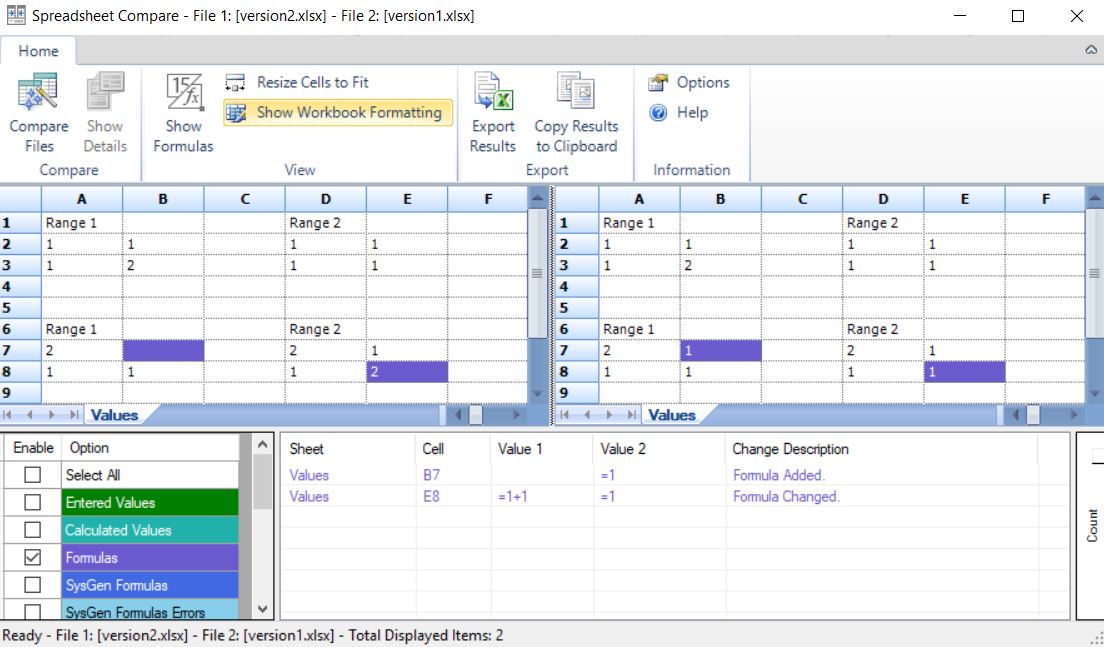Click the Compare Files icon
Viewport: 1104px width, 647px height.
(39, 94)
